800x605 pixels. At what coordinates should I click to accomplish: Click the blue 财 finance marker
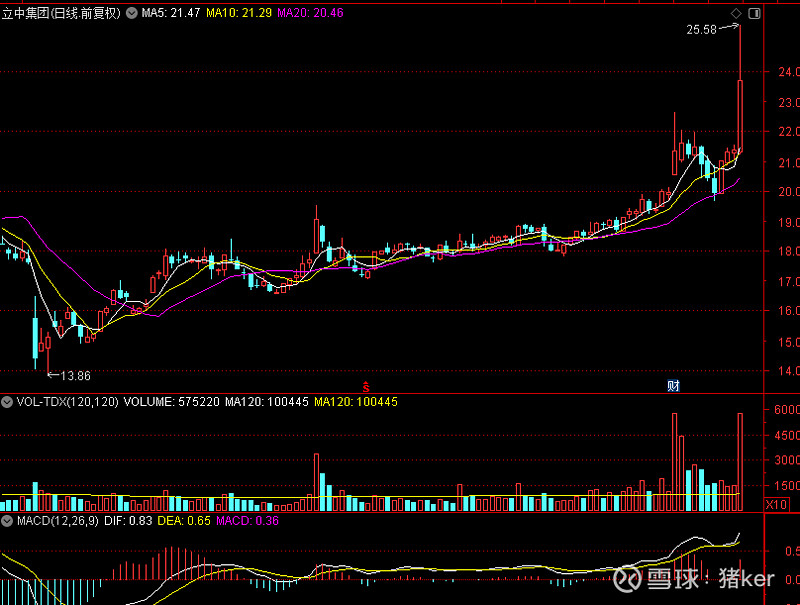pos(673,386)
